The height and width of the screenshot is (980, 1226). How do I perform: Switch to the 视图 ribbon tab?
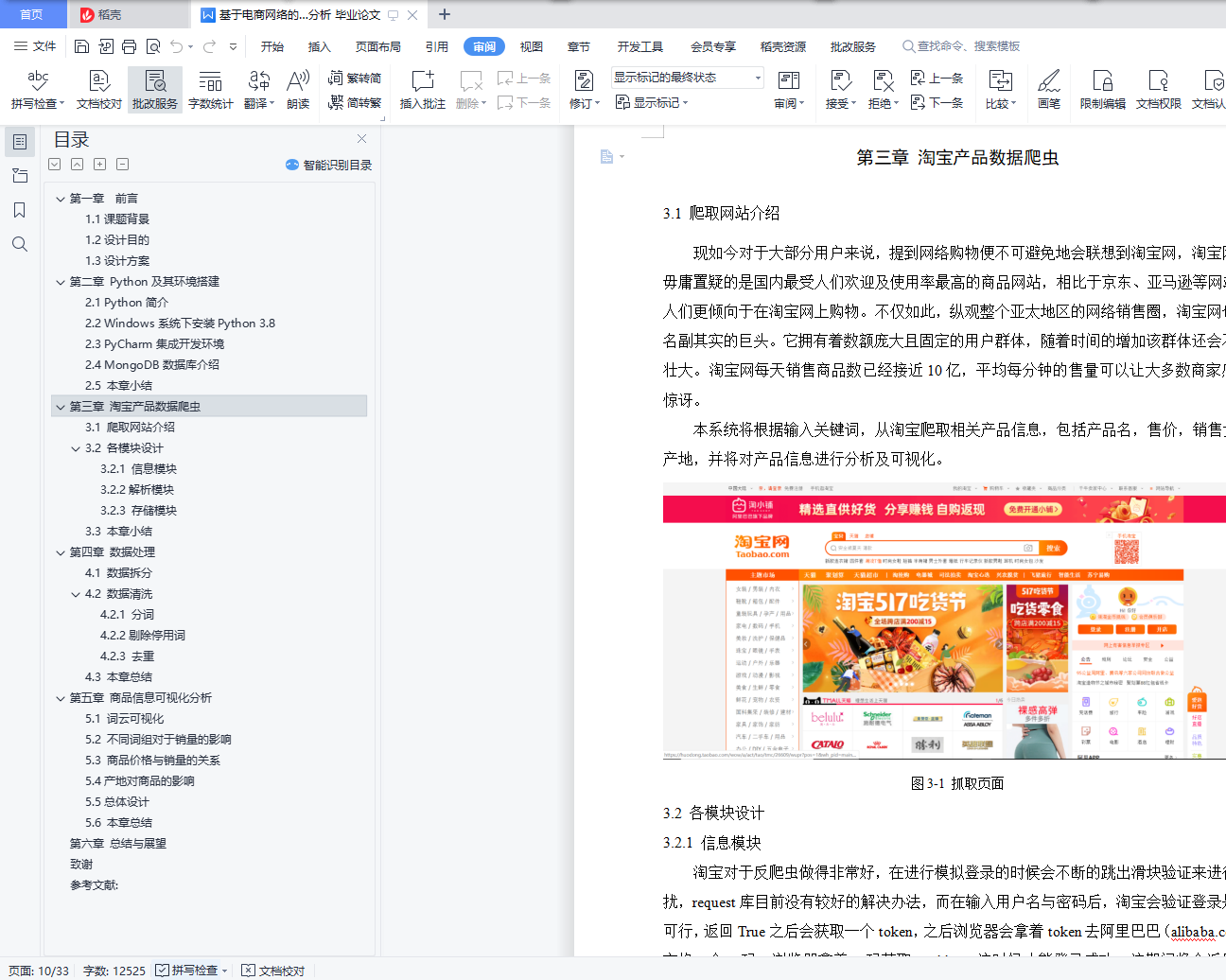tap(532, 46)
